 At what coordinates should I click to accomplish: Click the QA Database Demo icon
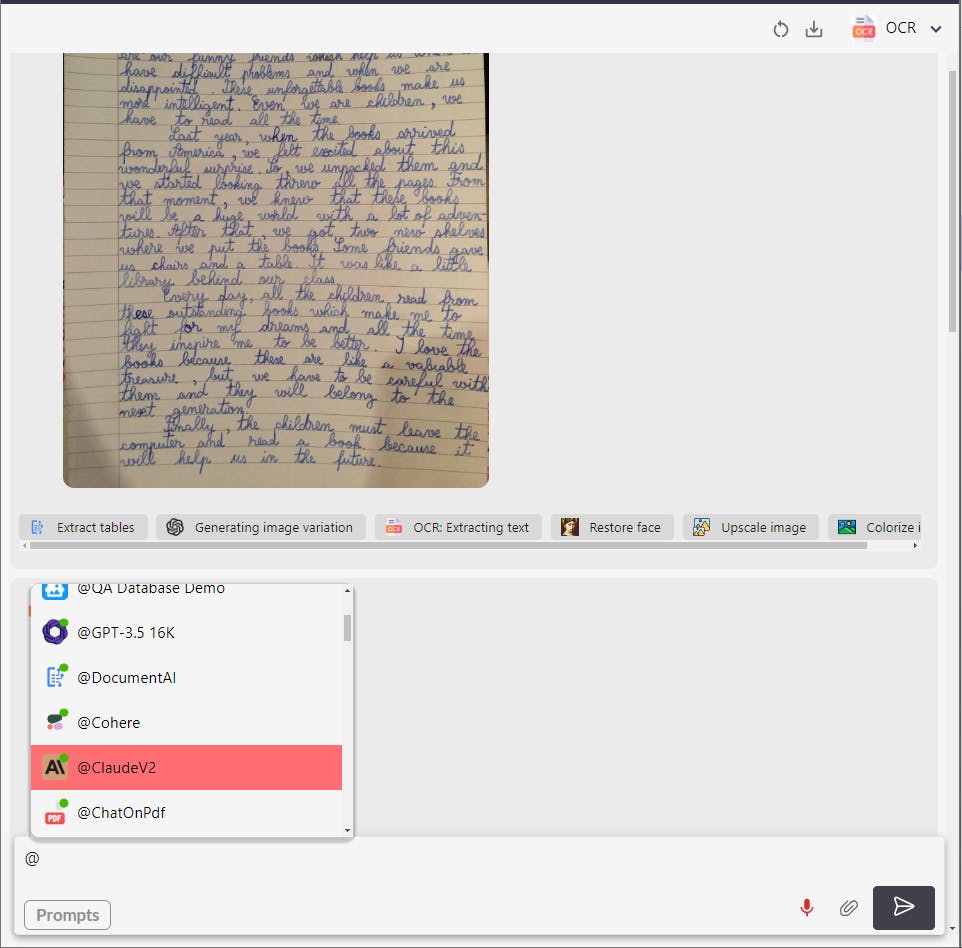point(55,592)
